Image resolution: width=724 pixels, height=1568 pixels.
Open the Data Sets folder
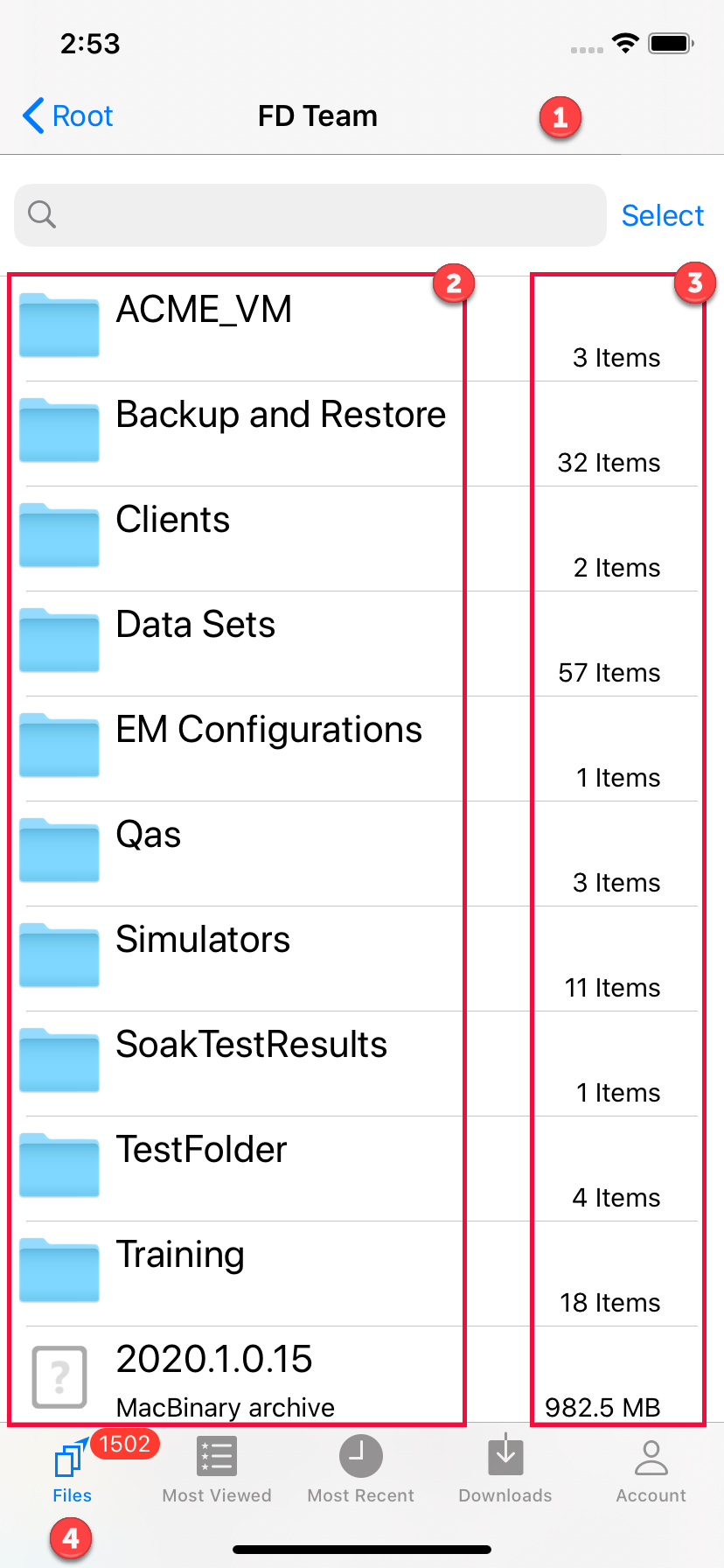(x=196, y=625)
